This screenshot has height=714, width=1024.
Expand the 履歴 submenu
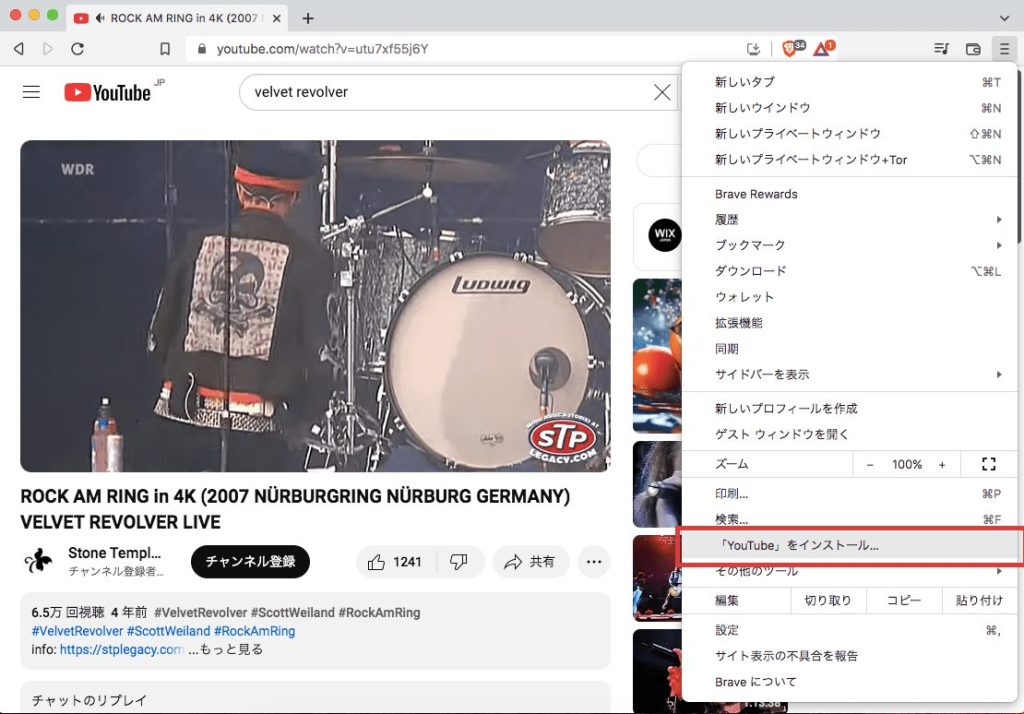(x=849, y=219)
